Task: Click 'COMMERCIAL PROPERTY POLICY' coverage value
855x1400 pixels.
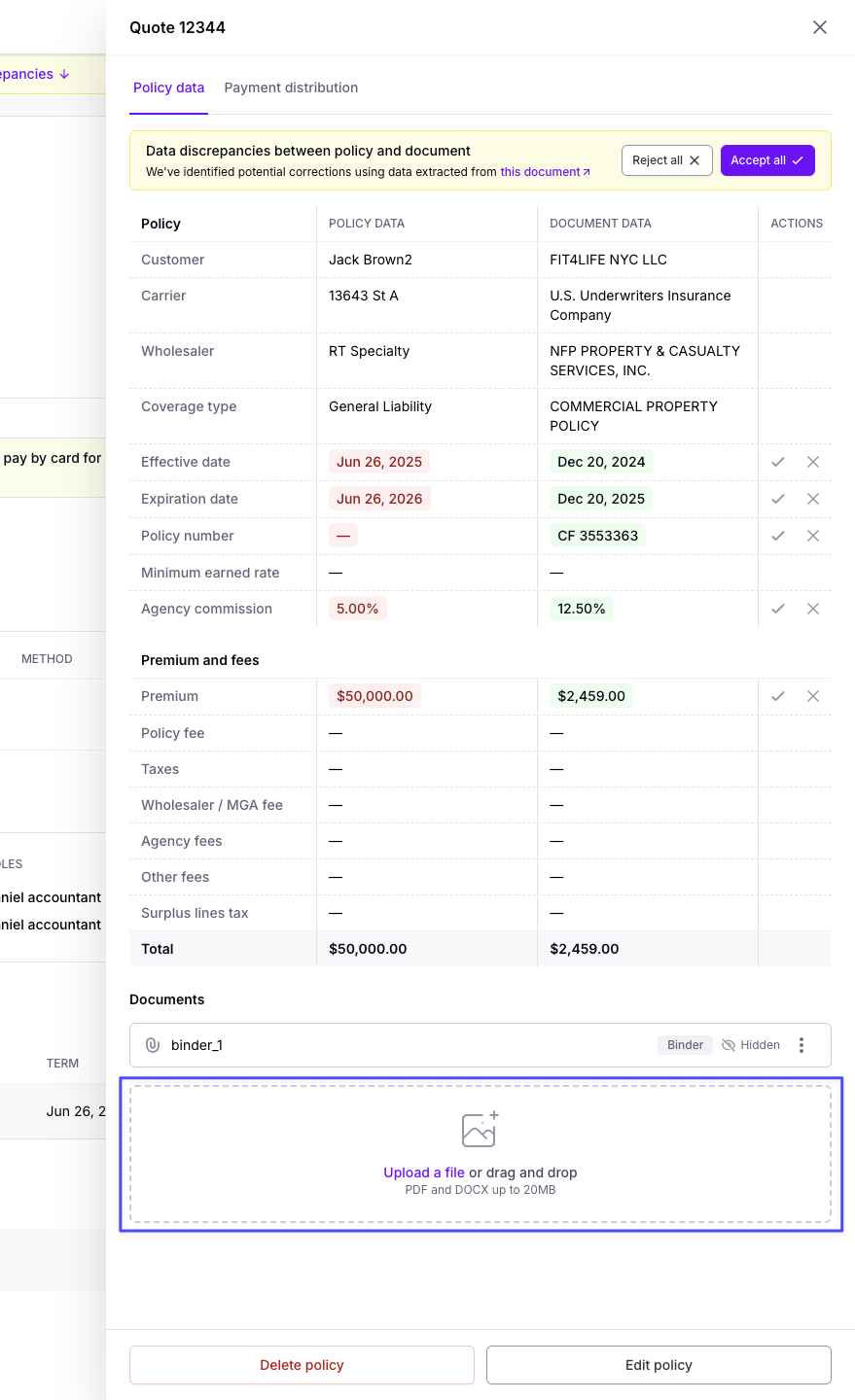Action: [x=633, y=416]
